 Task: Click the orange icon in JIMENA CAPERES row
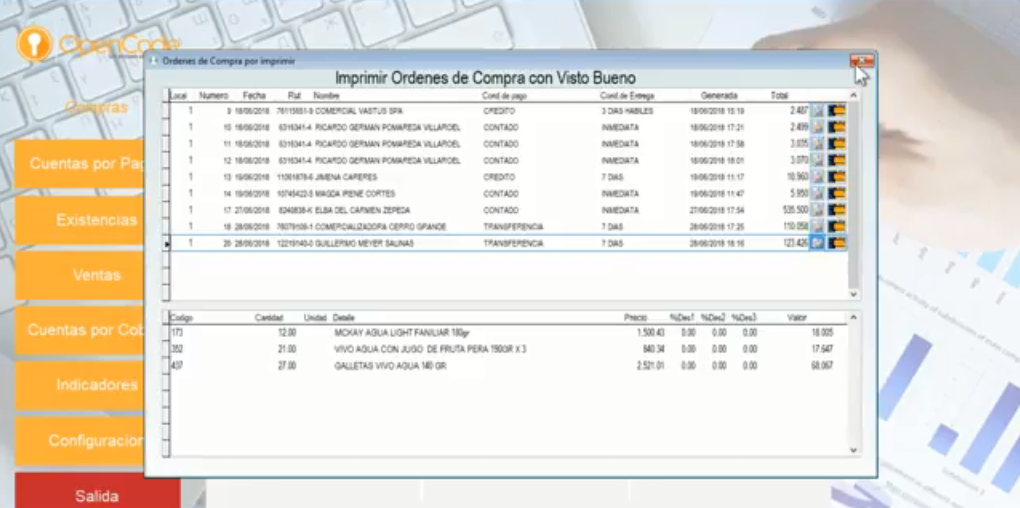coord(837,176)
